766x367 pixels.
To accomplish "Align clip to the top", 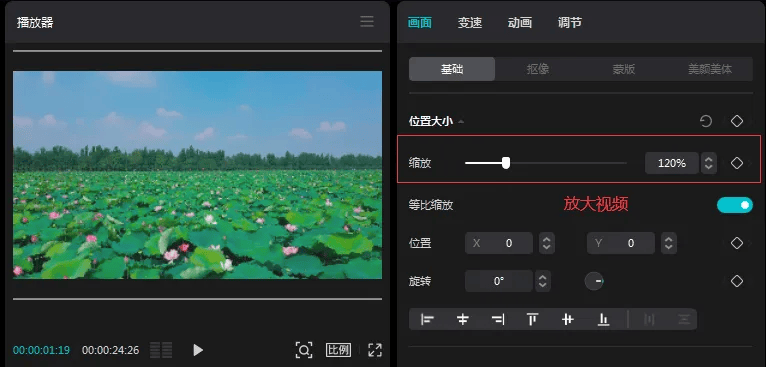I will (x=532, y=320).
